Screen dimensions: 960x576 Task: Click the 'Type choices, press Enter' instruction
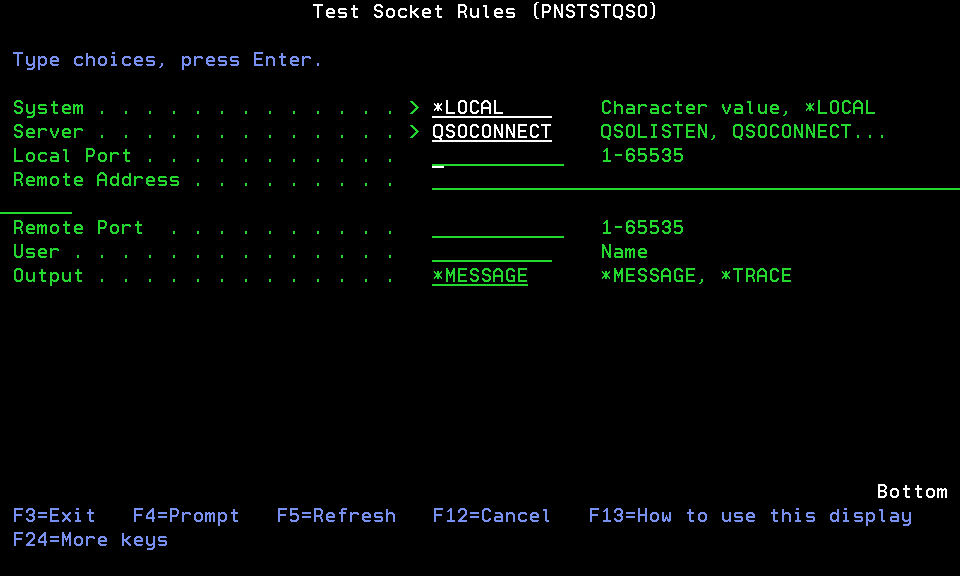tap(167, 60)
